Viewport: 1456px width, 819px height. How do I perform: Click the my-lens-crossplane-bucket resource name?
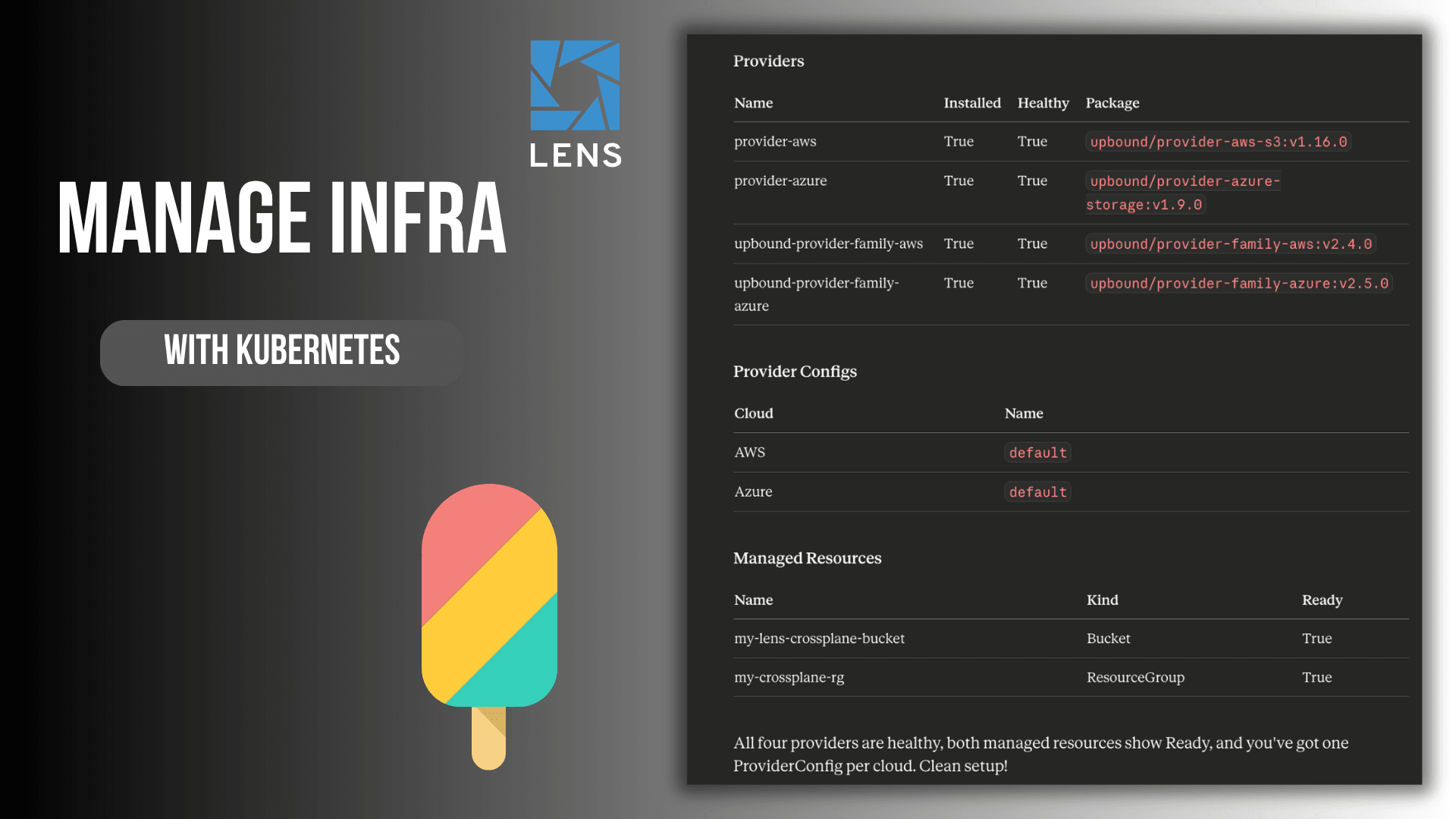click(819, 639)
